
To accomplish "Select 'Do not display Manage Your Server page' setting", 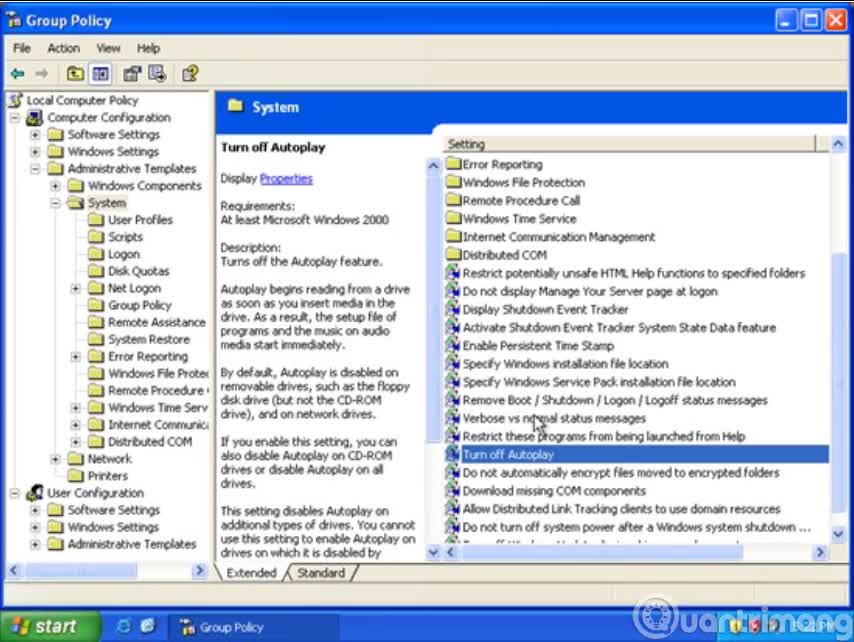I will (590, 291).
